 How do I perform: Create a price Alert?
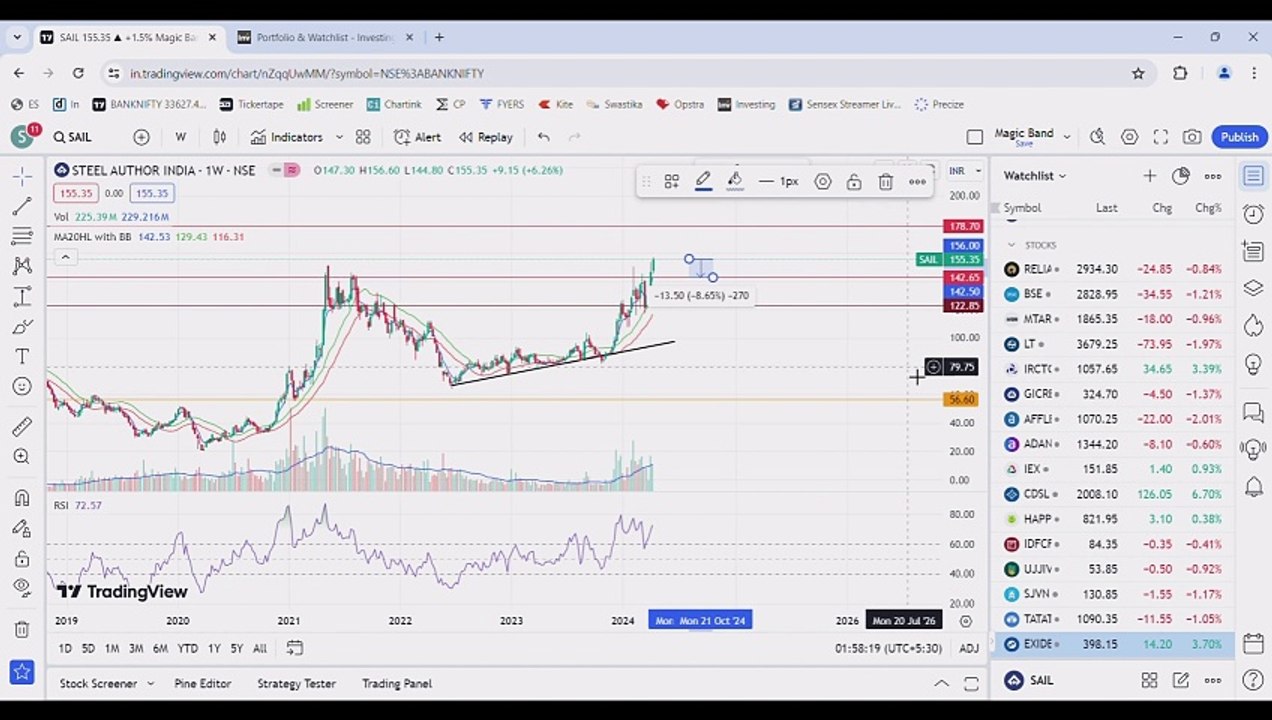click(x=417, y=137)
